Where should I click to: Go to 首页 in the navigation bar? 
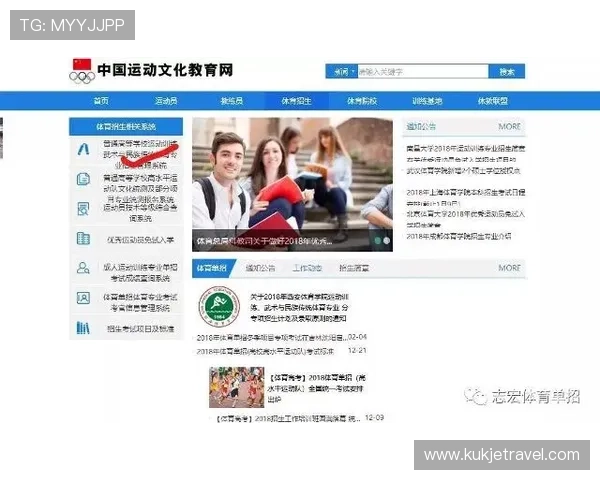pyautogui.click(x=101, y=101)
